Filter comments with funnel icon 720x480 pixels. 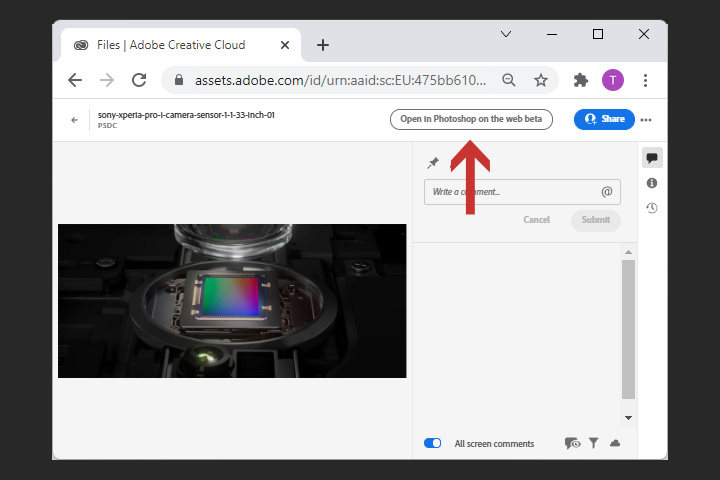593,443
